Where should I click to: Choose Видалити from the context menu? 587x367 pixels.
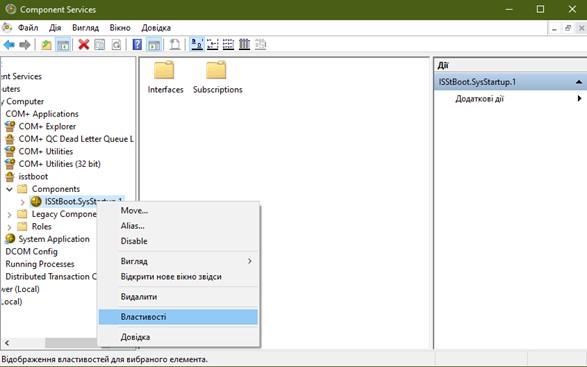[x=178, y=297]
